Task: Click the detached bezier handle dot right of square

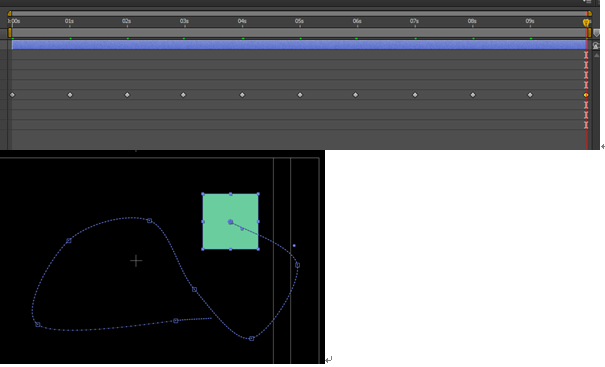Action: click(x=294, y=245)
